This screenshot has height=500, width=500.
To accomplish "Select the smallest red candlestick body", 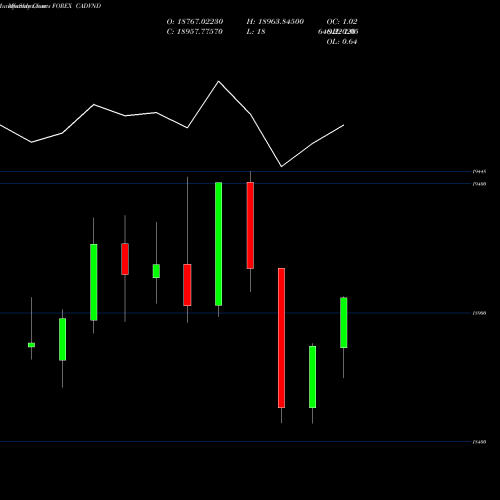I will tap(125, 259).
